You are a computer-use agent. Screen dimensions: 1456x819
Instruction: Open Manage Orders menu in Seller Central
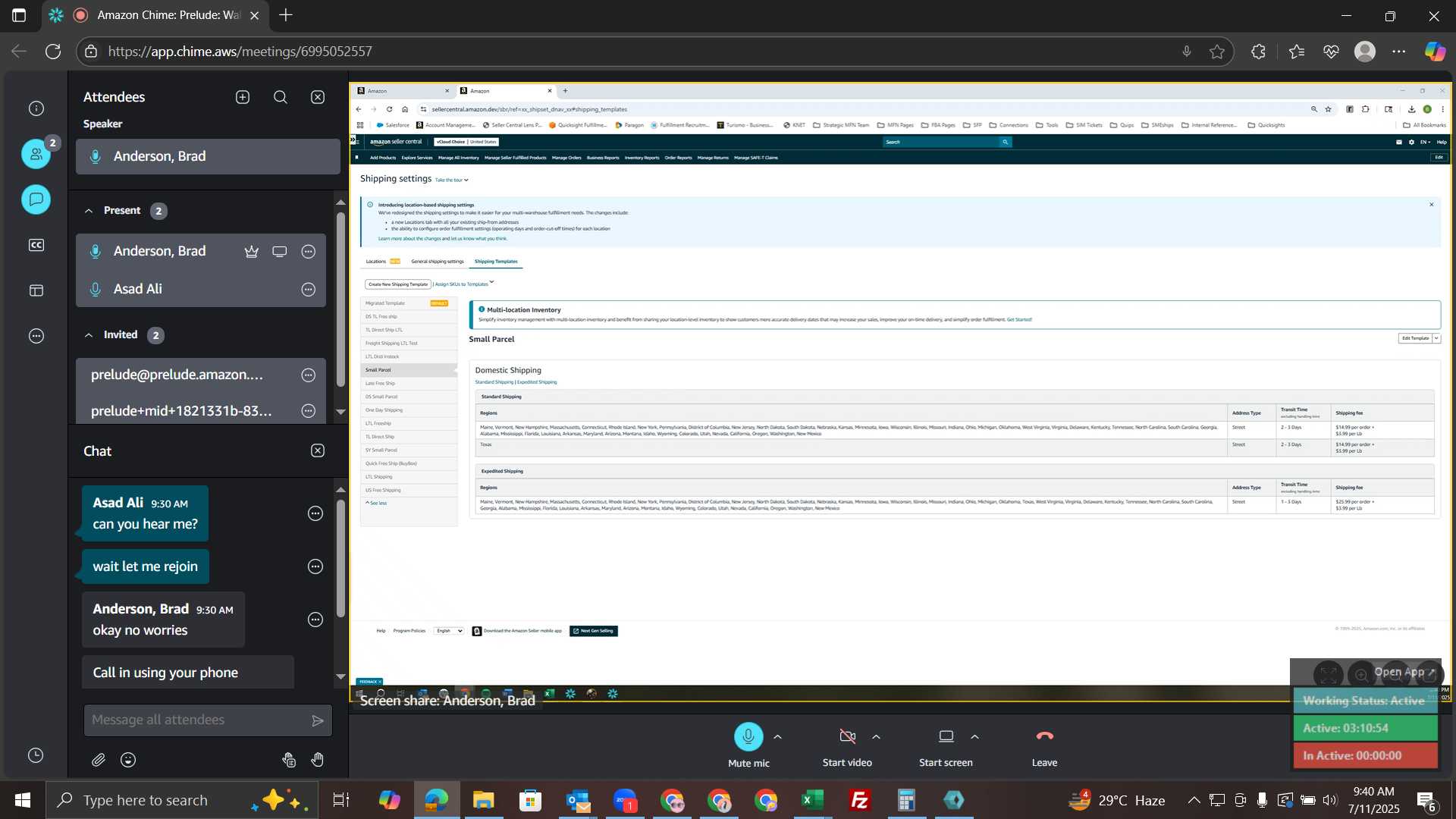566,158
